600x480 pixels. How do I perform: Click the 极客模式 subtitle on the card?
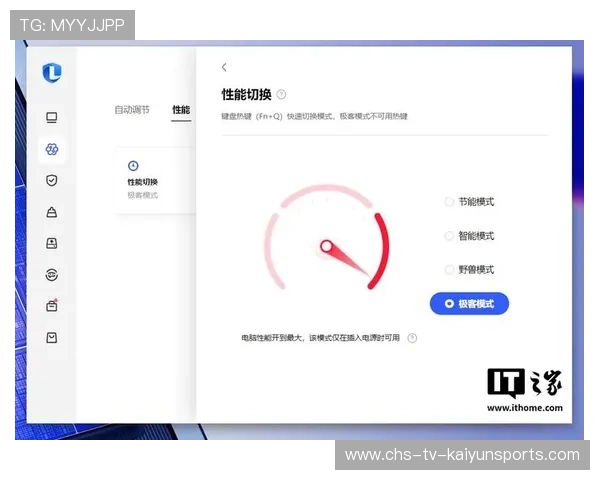click(x=143, y=195)
